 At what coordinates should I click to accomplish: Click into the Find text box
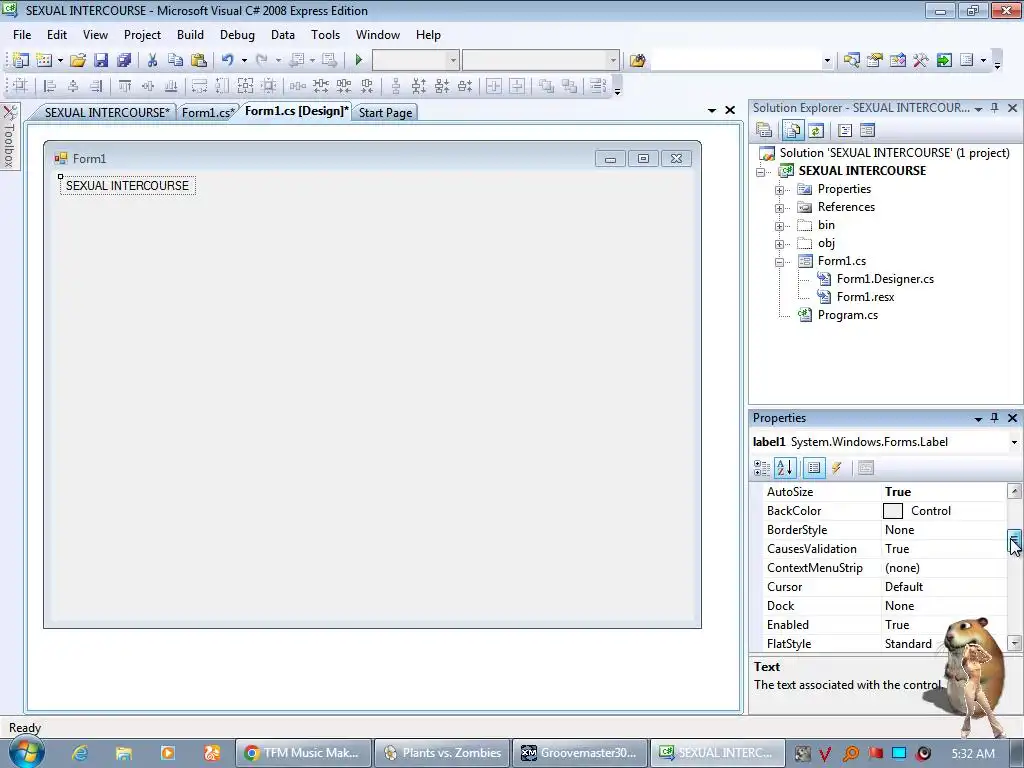735,60
